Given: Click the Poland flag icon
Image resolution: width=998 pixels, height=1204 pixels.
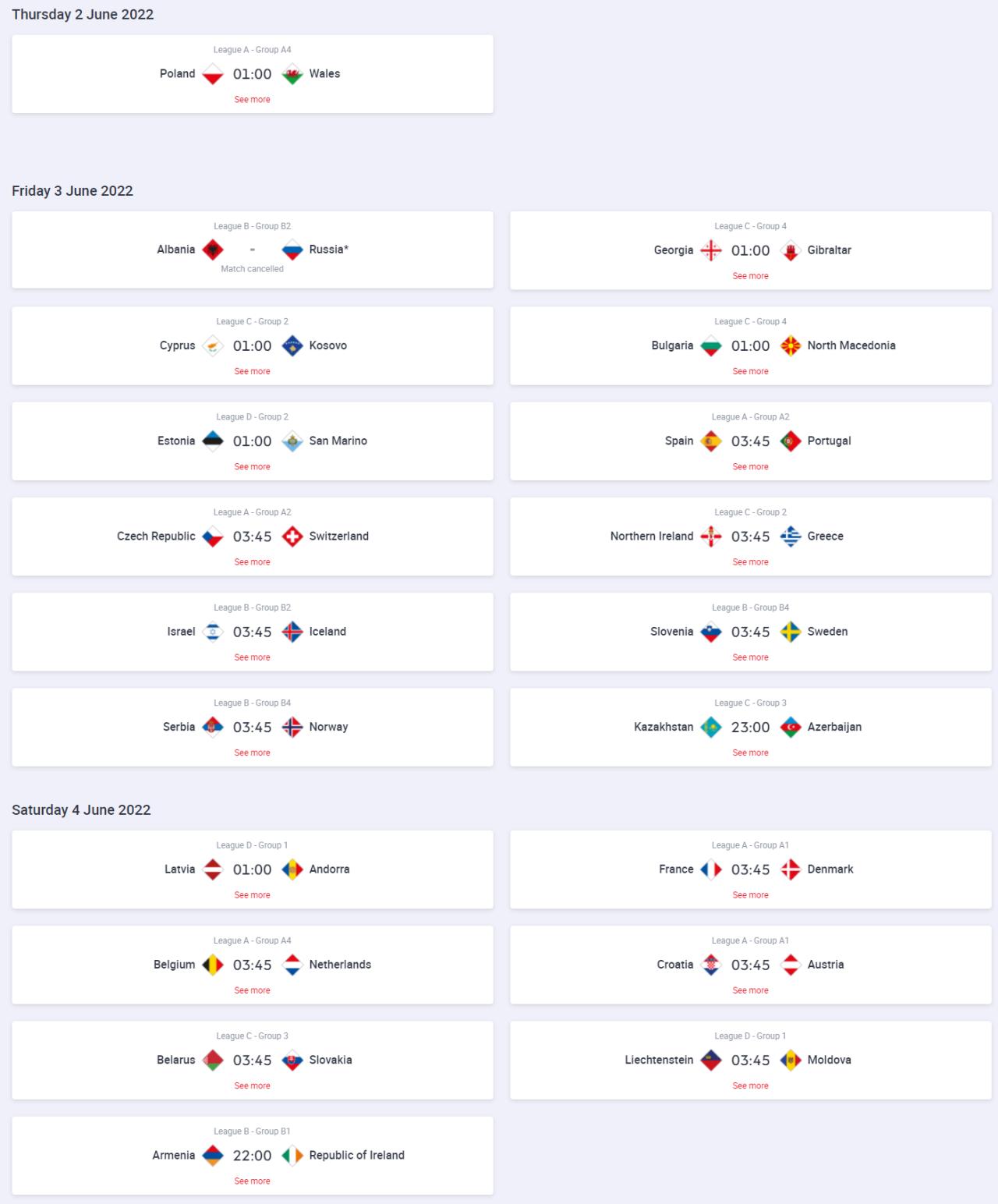Looking at the screenshot, I should click(x=213, y=74).
